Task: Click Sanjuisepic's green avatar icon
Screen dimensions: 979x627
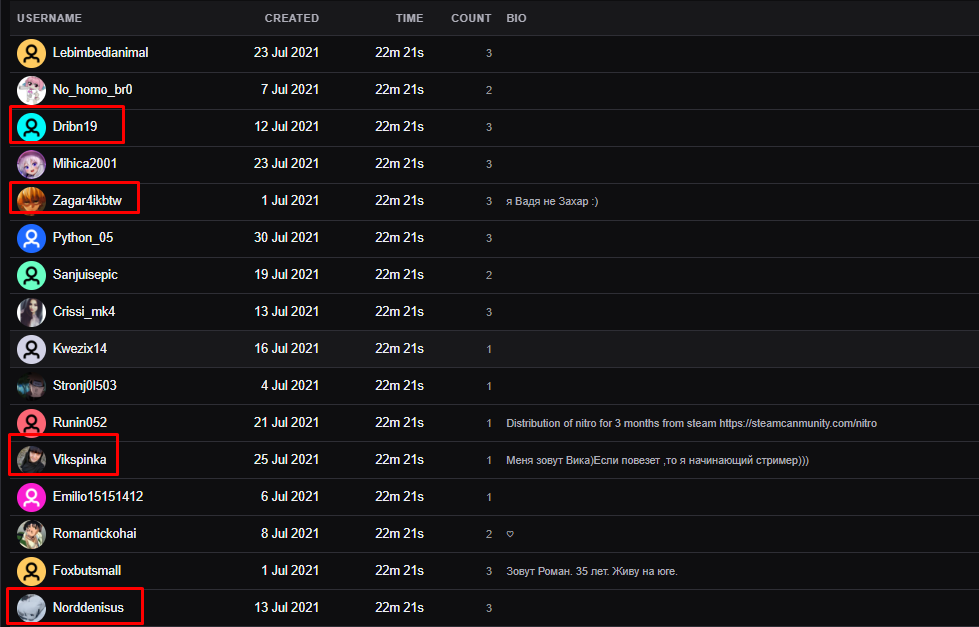Action: point(32,275)
